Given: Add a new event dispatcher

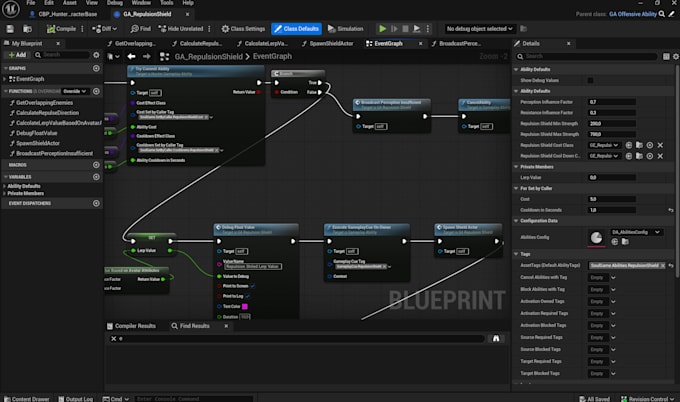Looking at the screenshot, I should (x=96, y=203).
